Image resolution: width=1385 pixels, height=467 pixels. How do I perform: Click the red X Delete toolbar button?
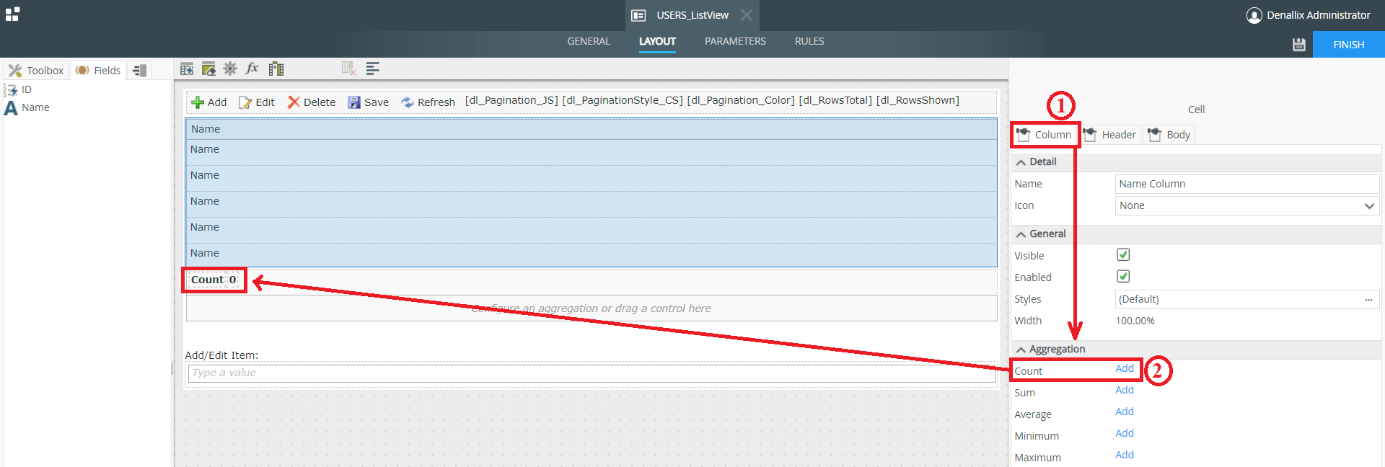(311, 102)
